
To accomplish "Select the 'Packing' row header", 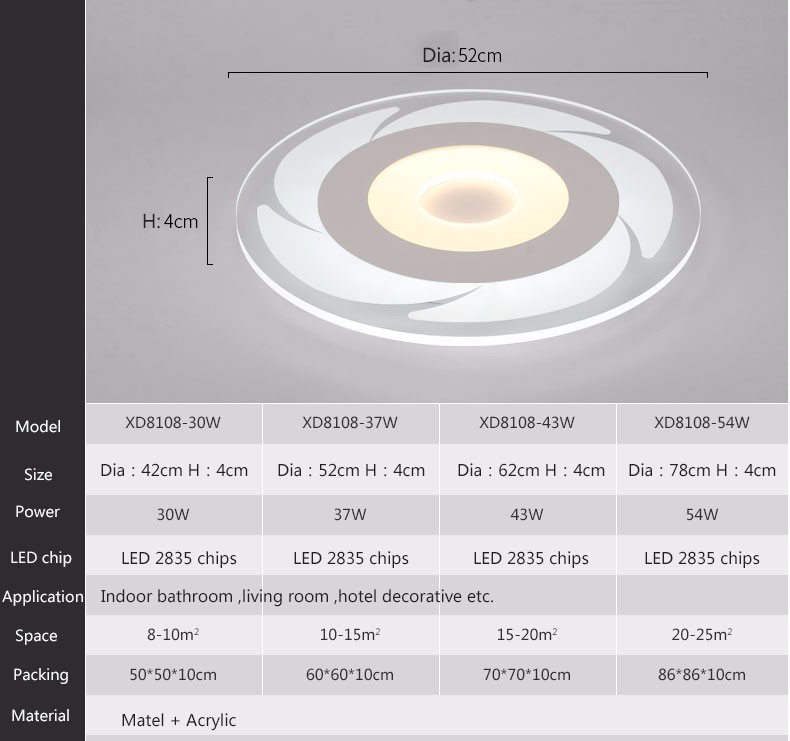I will click(x=41, y=675).
